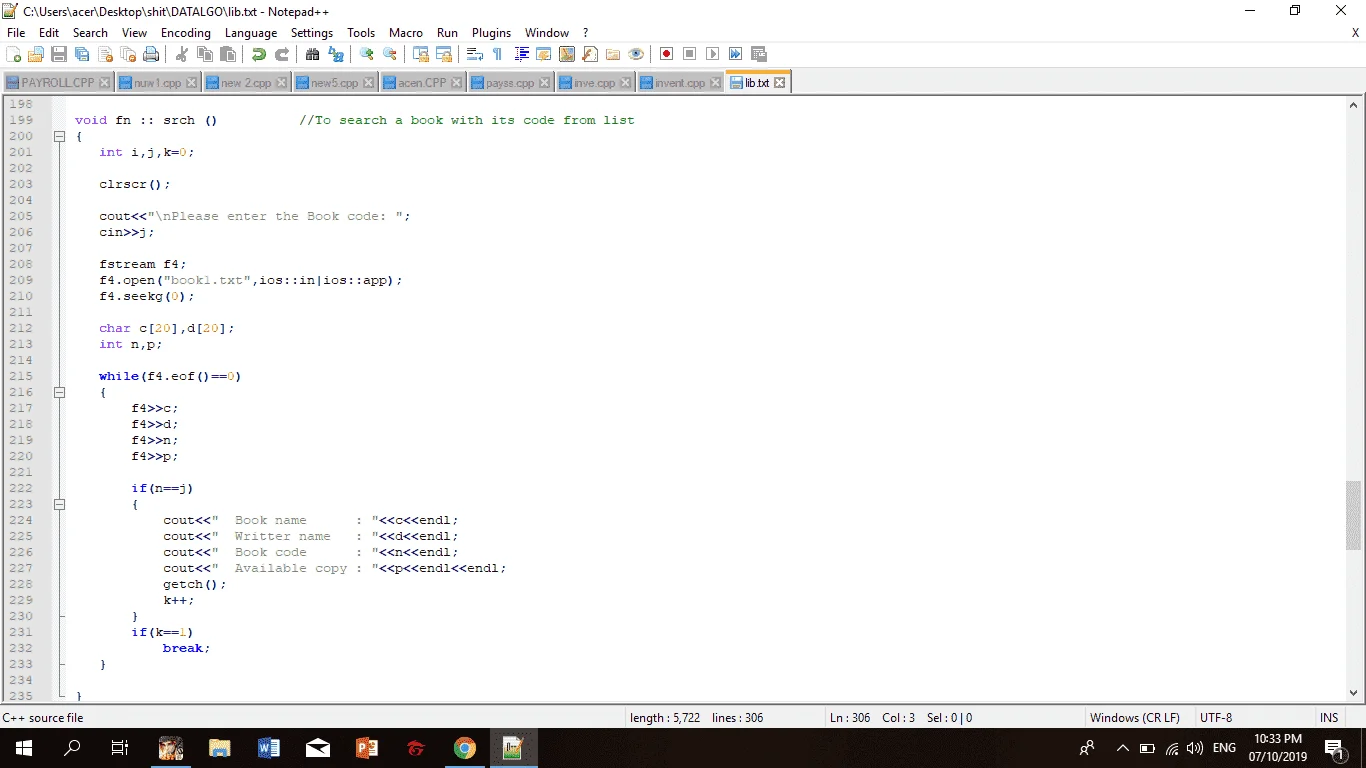Zoom in using the toolbar magnifier
The width and height of the screenshot is (1366, 768).
(367, 54)
